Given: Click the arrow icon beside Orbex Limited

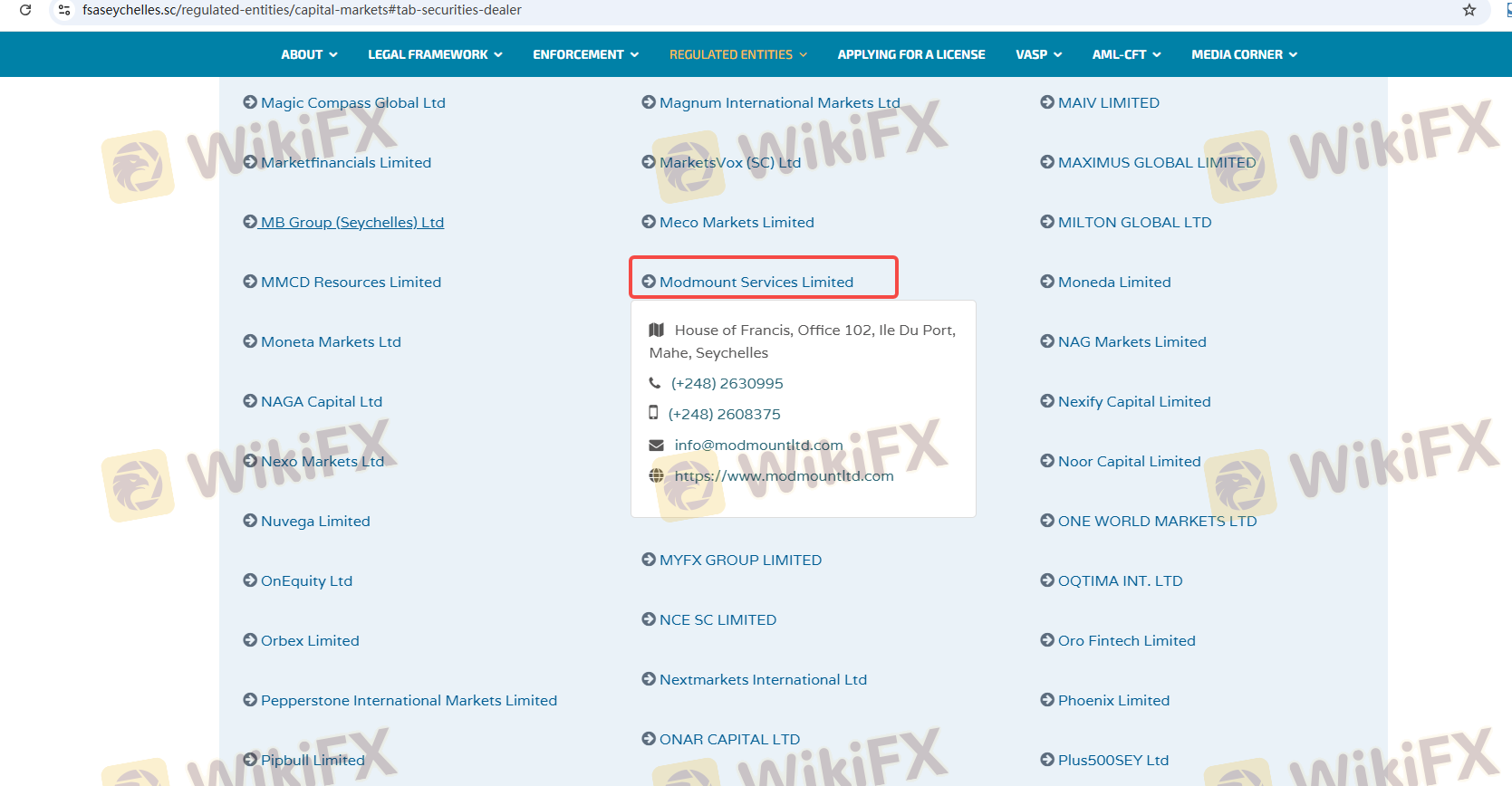Looking at the screenshot, I should [250, 640].
